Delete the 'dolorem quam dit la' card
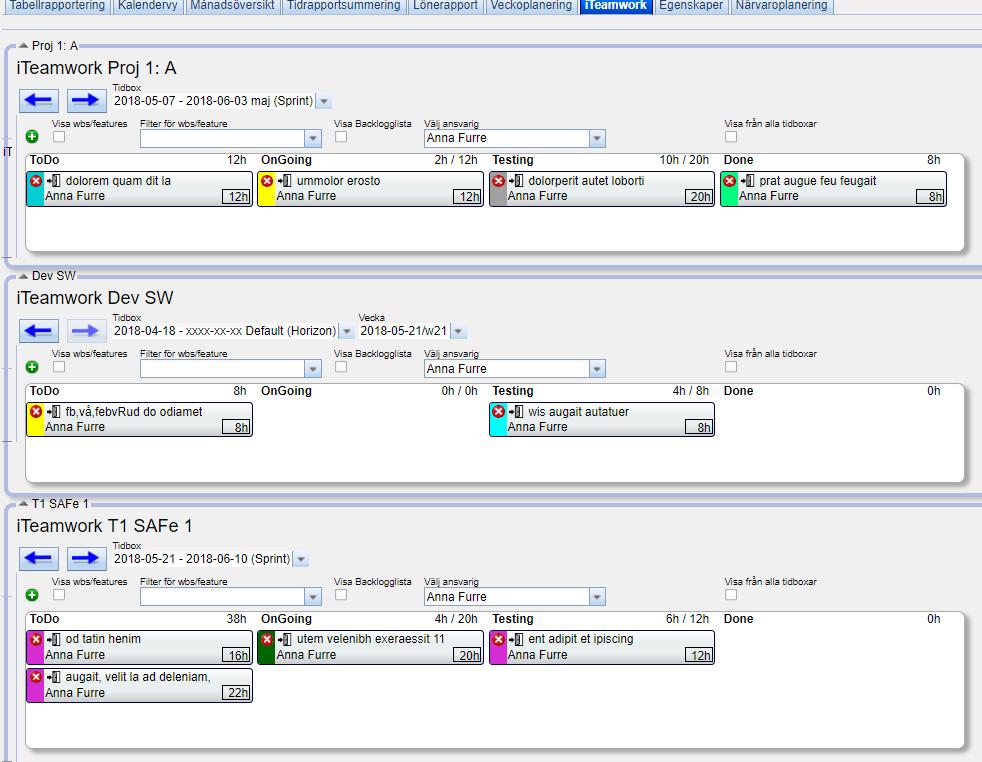The image size is (982, 762). [36, 181]
